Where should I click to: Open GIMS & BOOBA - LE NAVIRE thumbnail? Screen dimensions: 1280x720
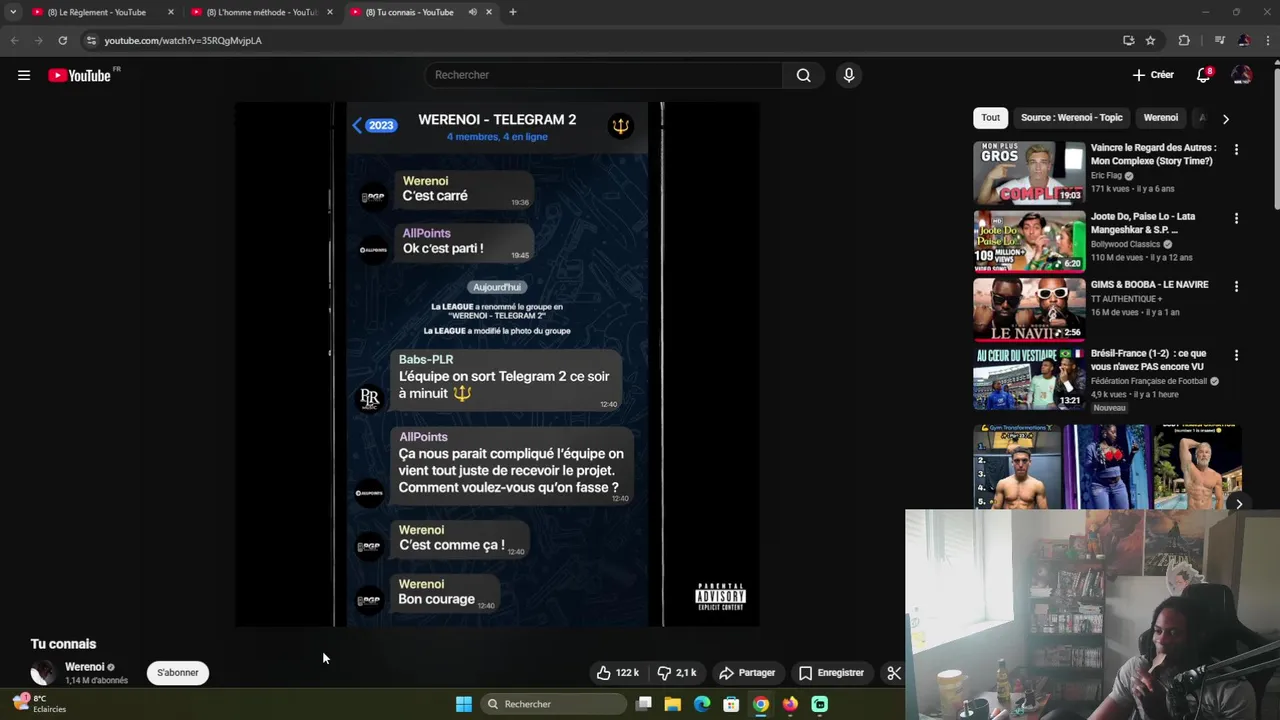click(1029, 309)
